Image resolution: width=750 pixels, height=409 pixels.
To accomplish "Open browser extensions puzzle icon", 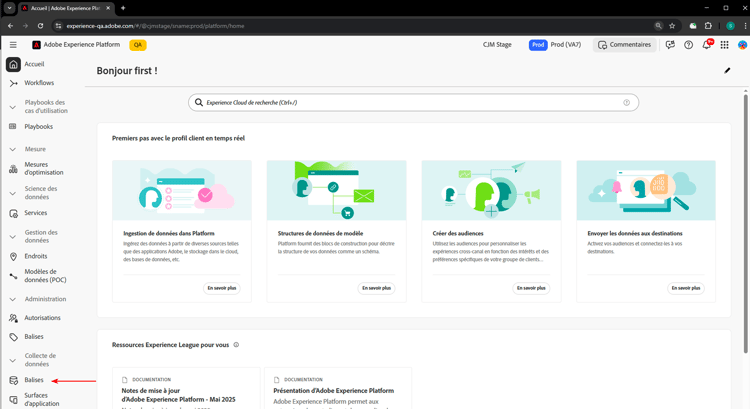I will pyautogui.click(x=708, y=26).
